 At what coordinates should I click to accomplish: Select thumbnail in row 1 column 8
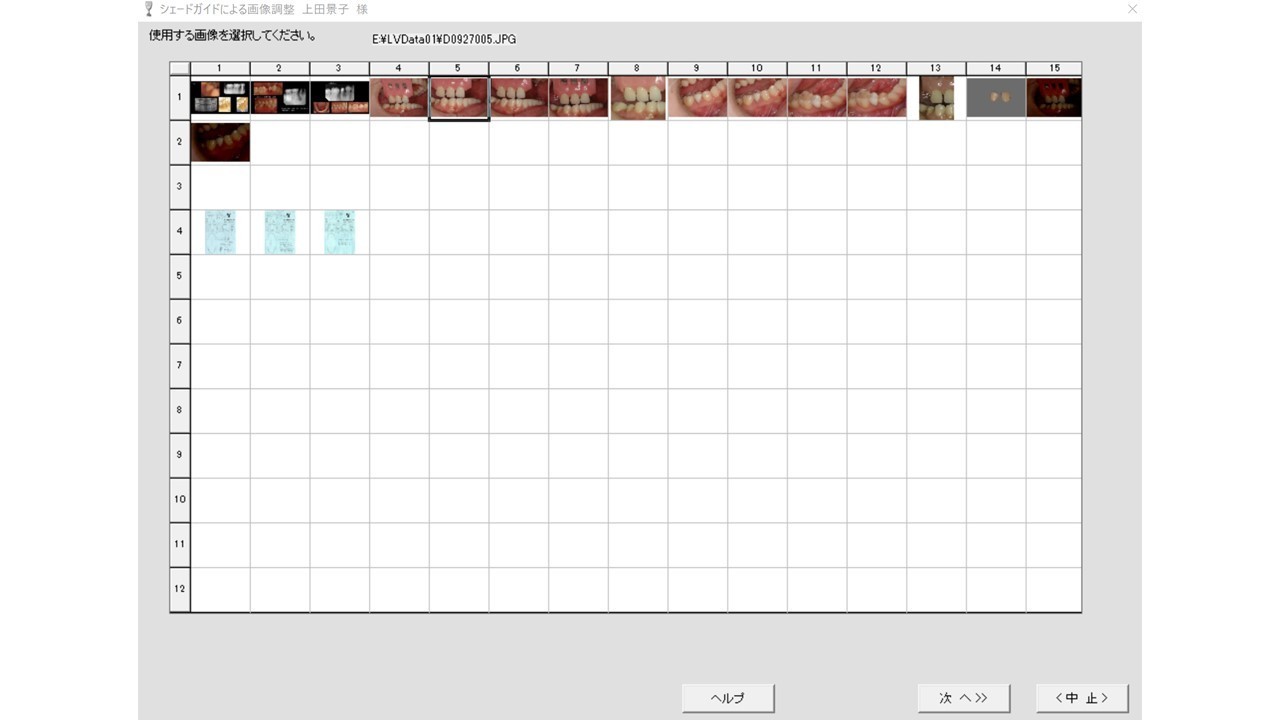pyautogui.click(x=638, y=98)
